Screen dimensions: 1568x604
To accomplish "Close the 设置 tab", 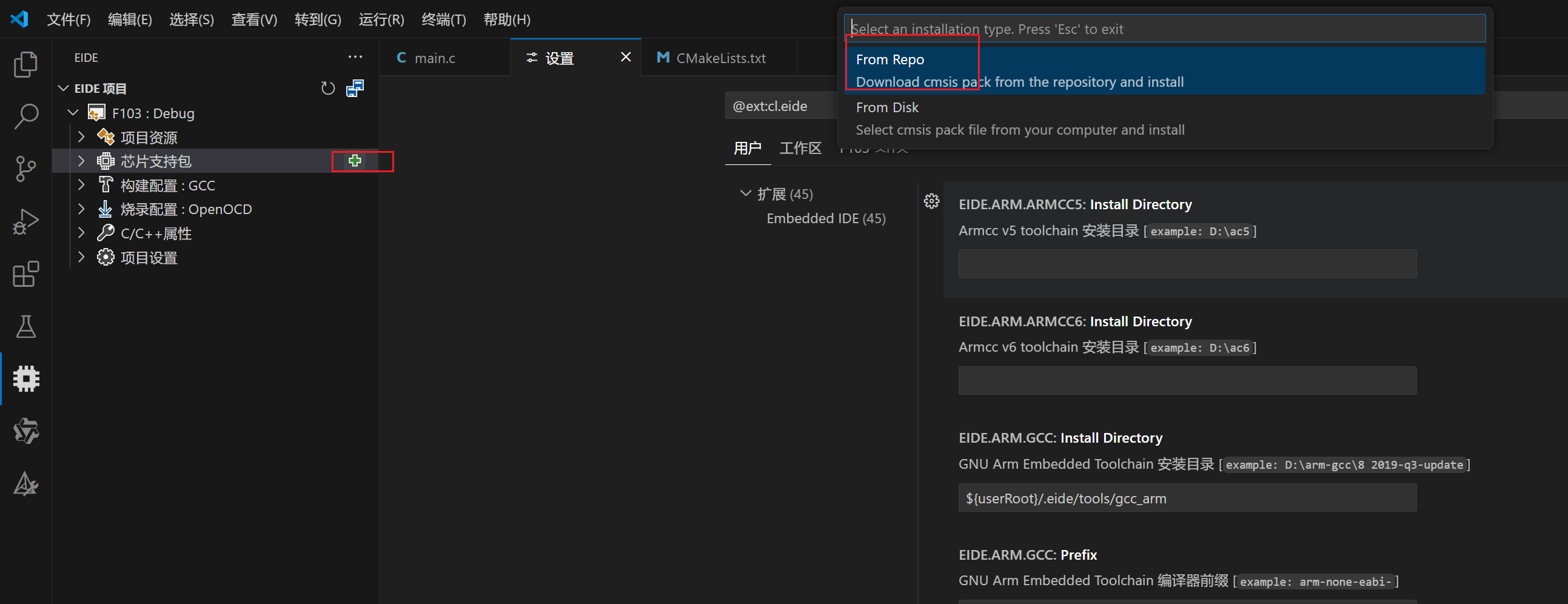I will click(x=626, y=57).
